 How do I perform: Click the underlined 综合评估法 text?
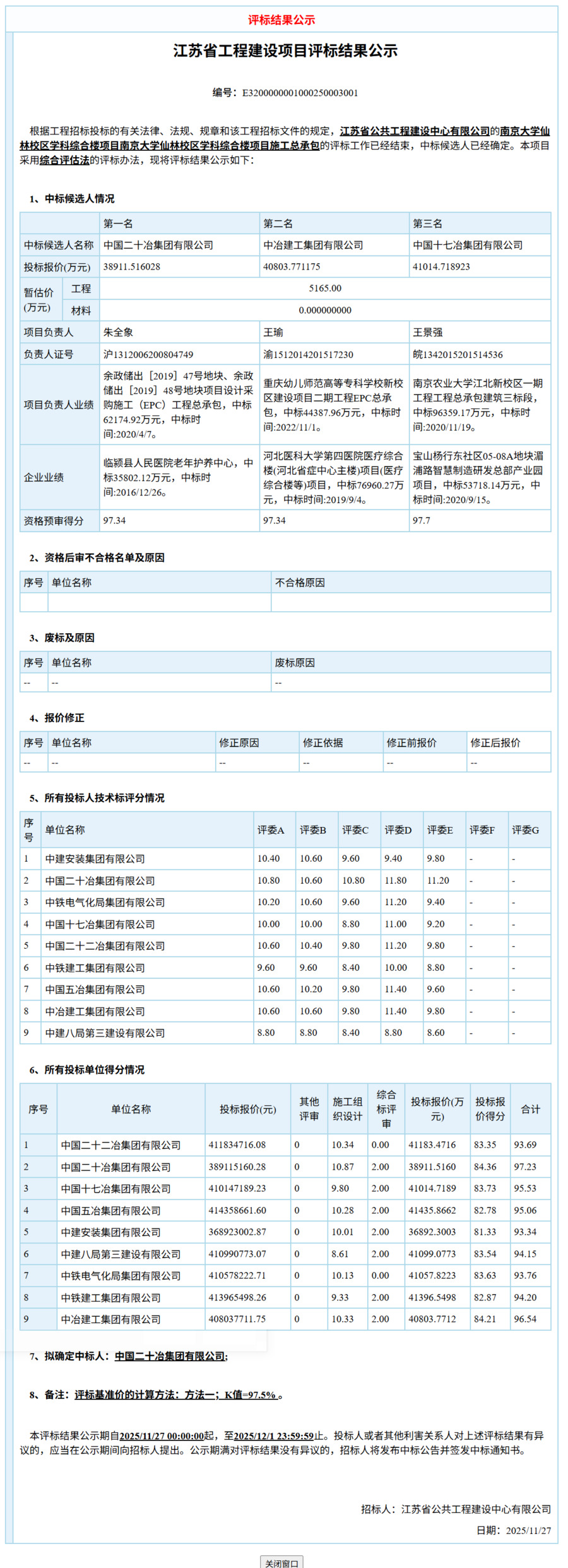pos(64,160)
